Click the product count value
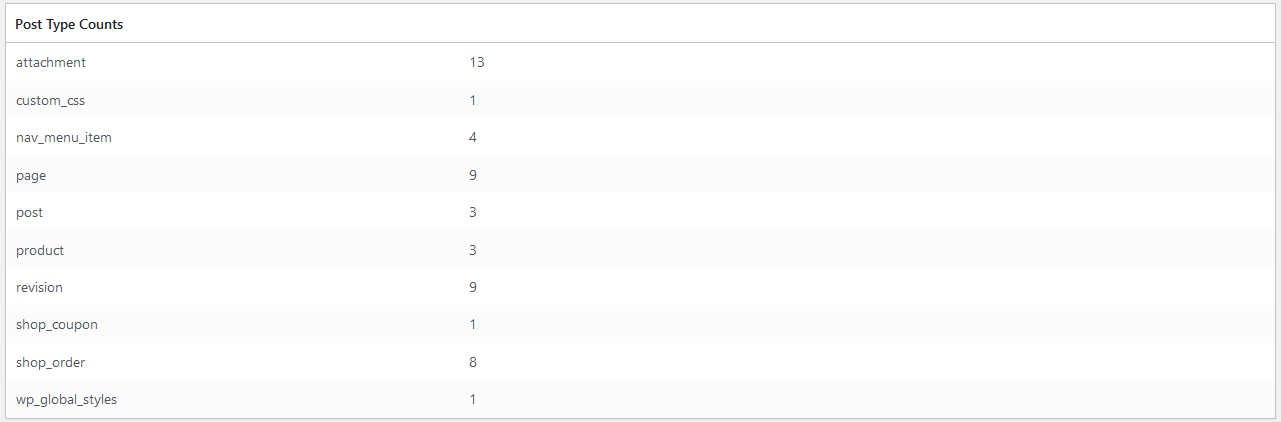 click(x=473, y=250)
